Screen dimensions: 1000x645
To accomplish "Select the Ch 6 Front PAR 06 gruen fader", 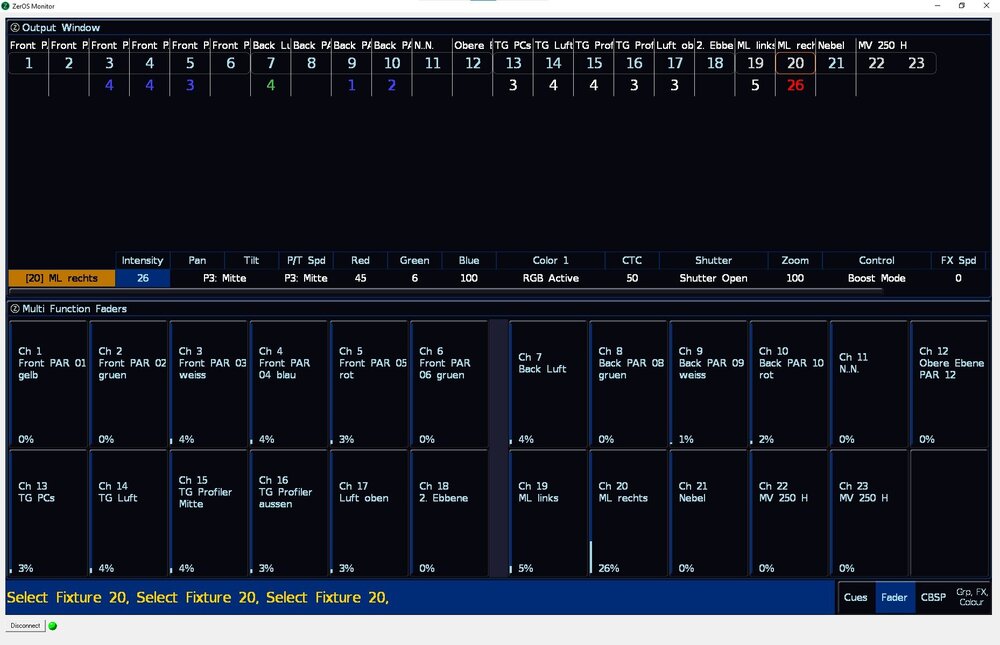I will click(x=449, y=384).
